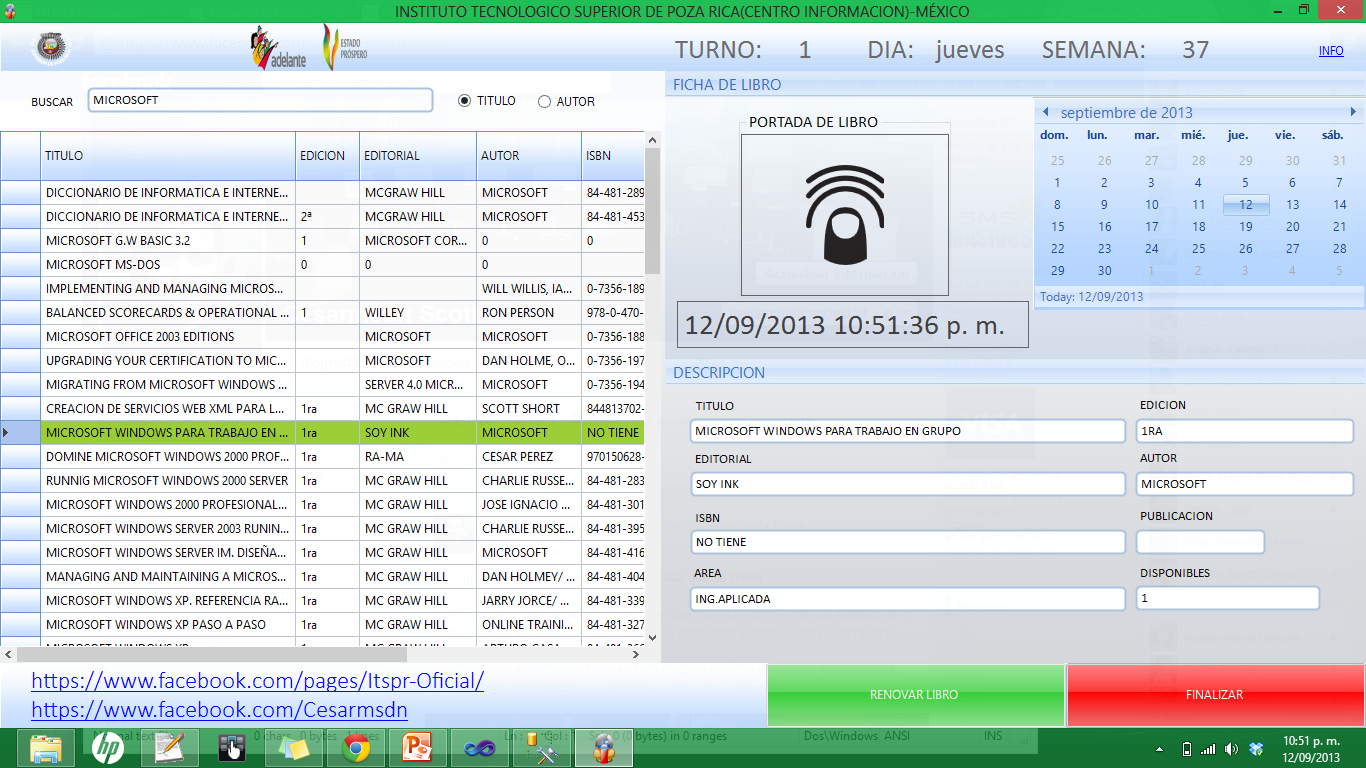Click 'RON PERSON' author cell

(x=529, y=313)
